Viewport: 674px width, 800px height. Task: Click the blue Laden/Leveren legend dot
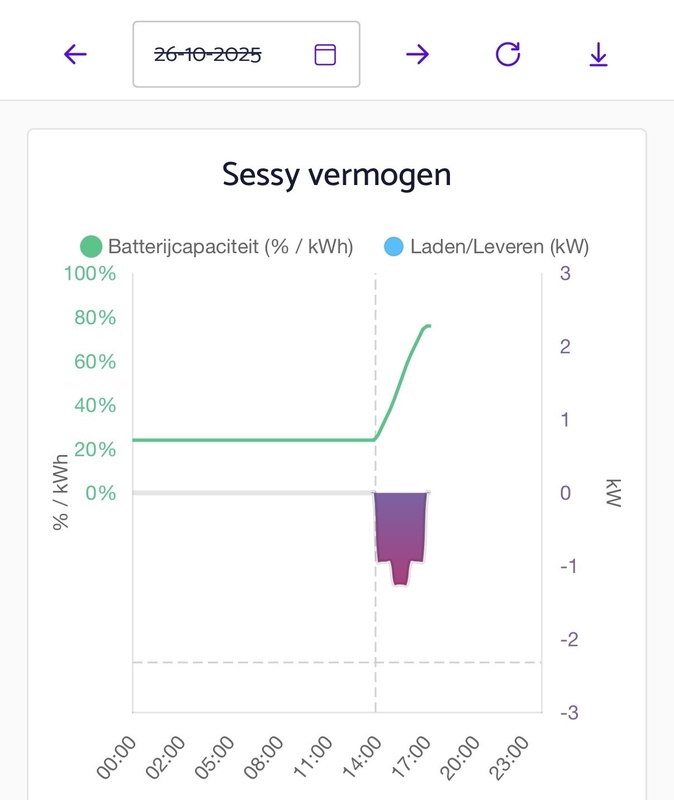click(x=394, y=246)
